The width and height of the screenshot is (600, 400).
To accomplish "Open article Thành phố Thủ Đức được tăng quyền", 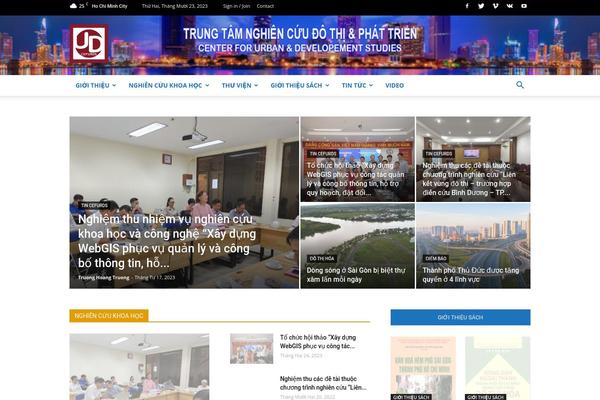I will click(470, 274).
